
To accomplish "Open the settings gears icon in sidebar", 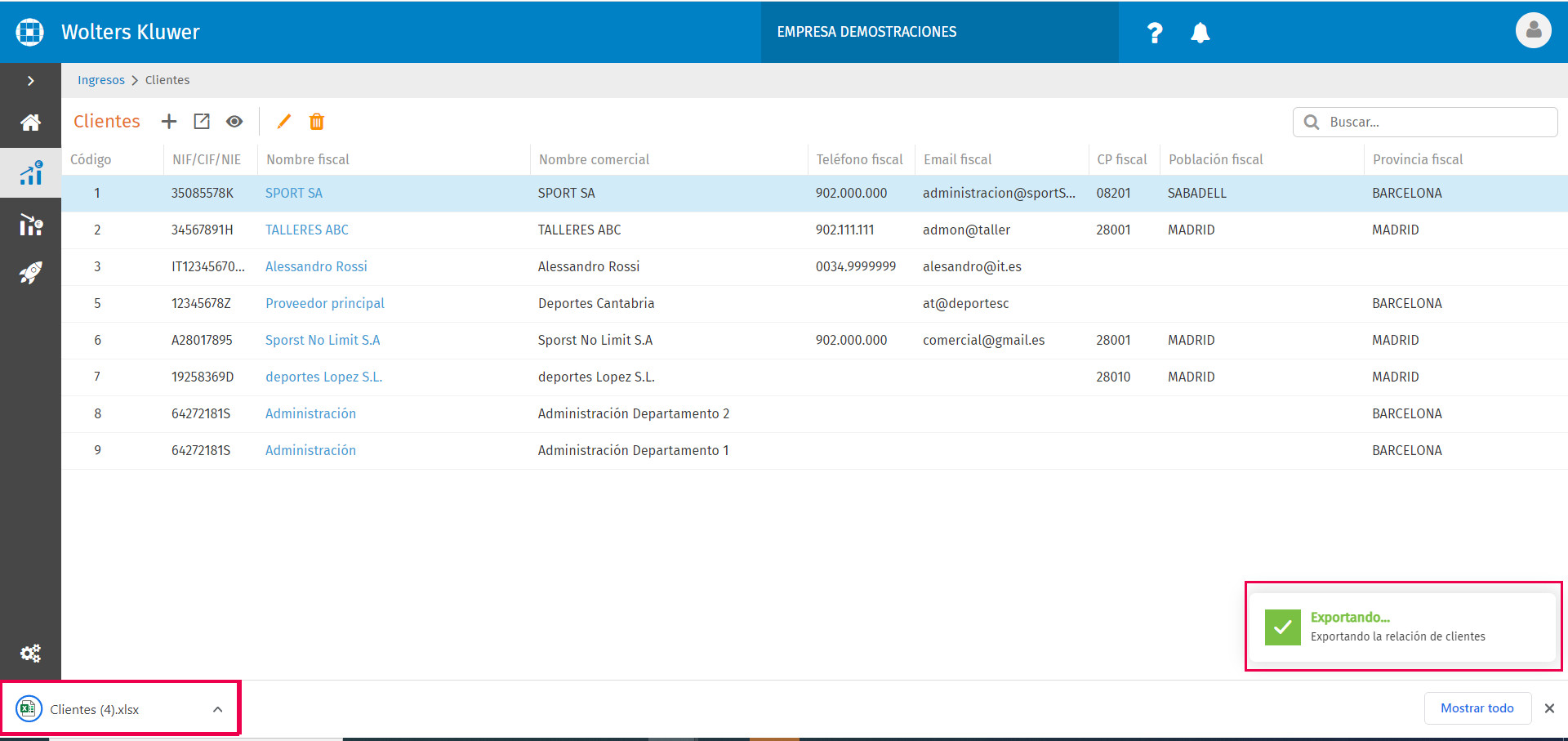I will pyautogui.click(x=30, y=653).
